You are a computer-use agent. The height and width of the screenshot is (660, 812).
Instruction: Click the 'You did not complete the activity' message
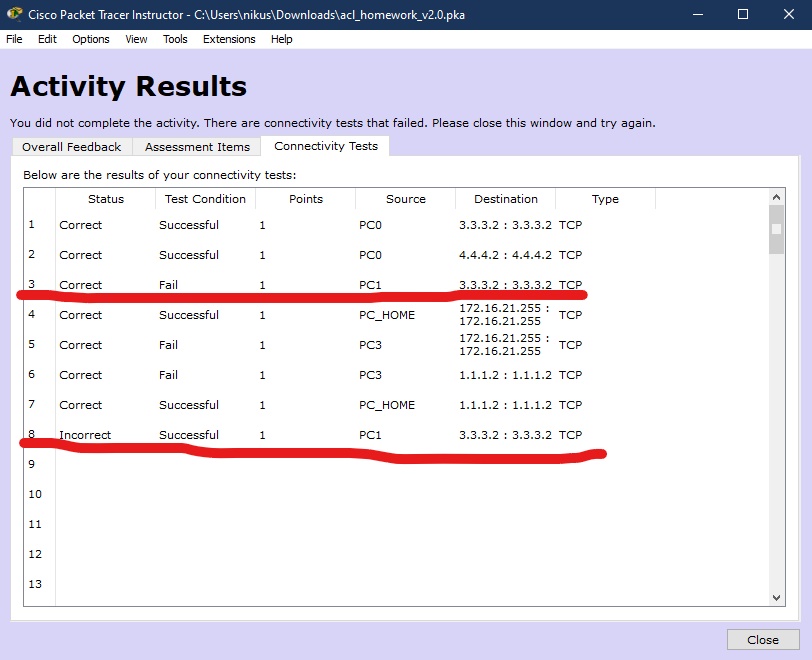click(332, 123)
